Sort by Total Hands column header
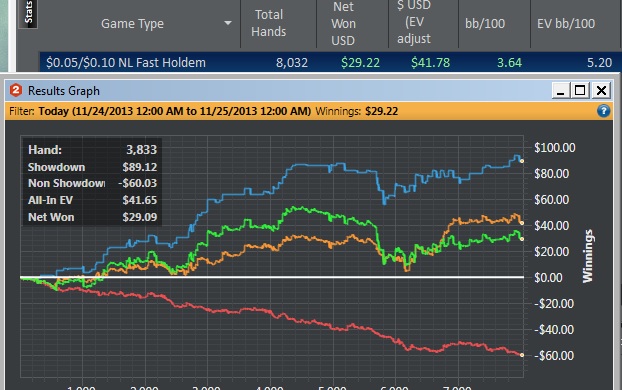 pyautogui.click(x=269, y=23)
